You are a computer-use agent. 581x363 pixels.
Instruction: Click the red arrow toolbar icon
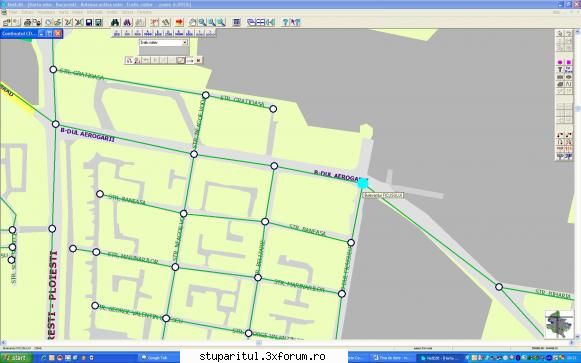tap(179, 22)
